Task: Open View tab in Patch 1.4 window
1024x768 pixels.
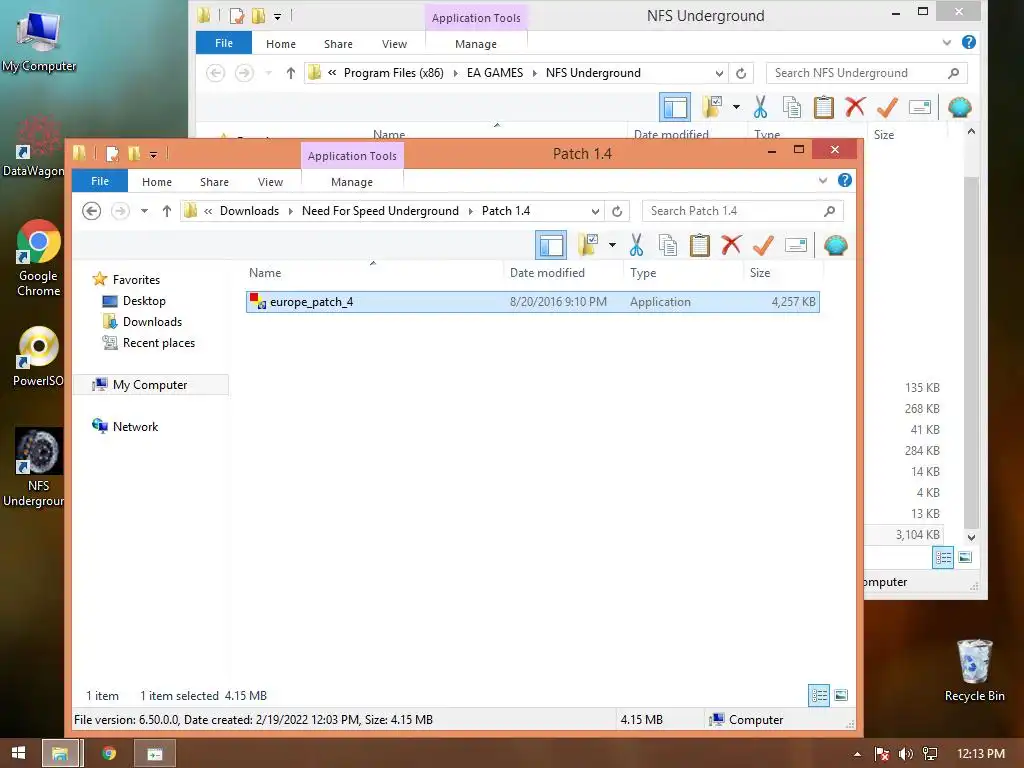Action: 270,182
